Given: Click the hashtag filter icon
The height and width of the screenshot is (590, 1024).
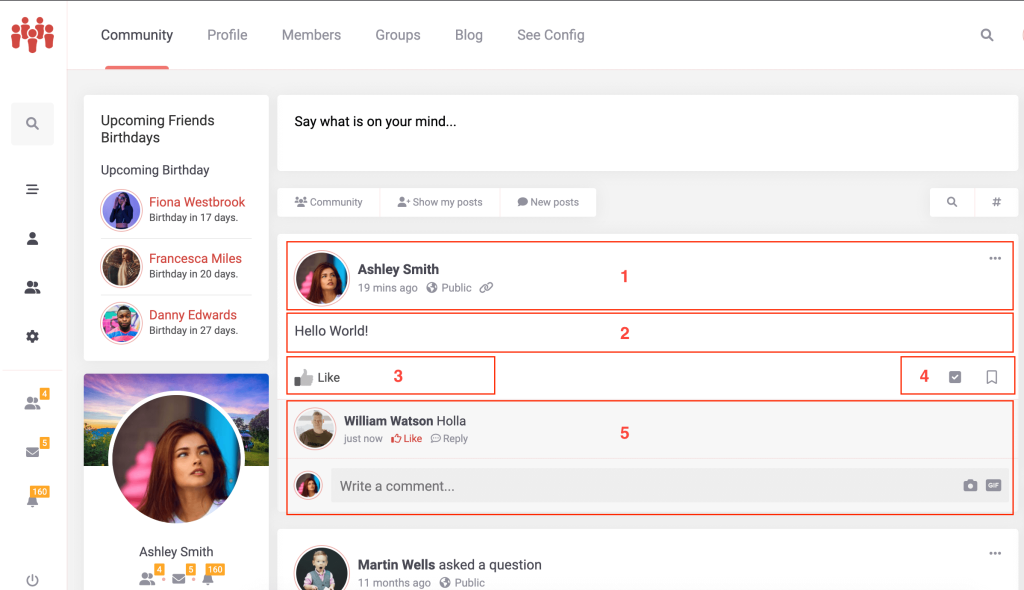Looking at the screenshot, I should pos(996,202).
